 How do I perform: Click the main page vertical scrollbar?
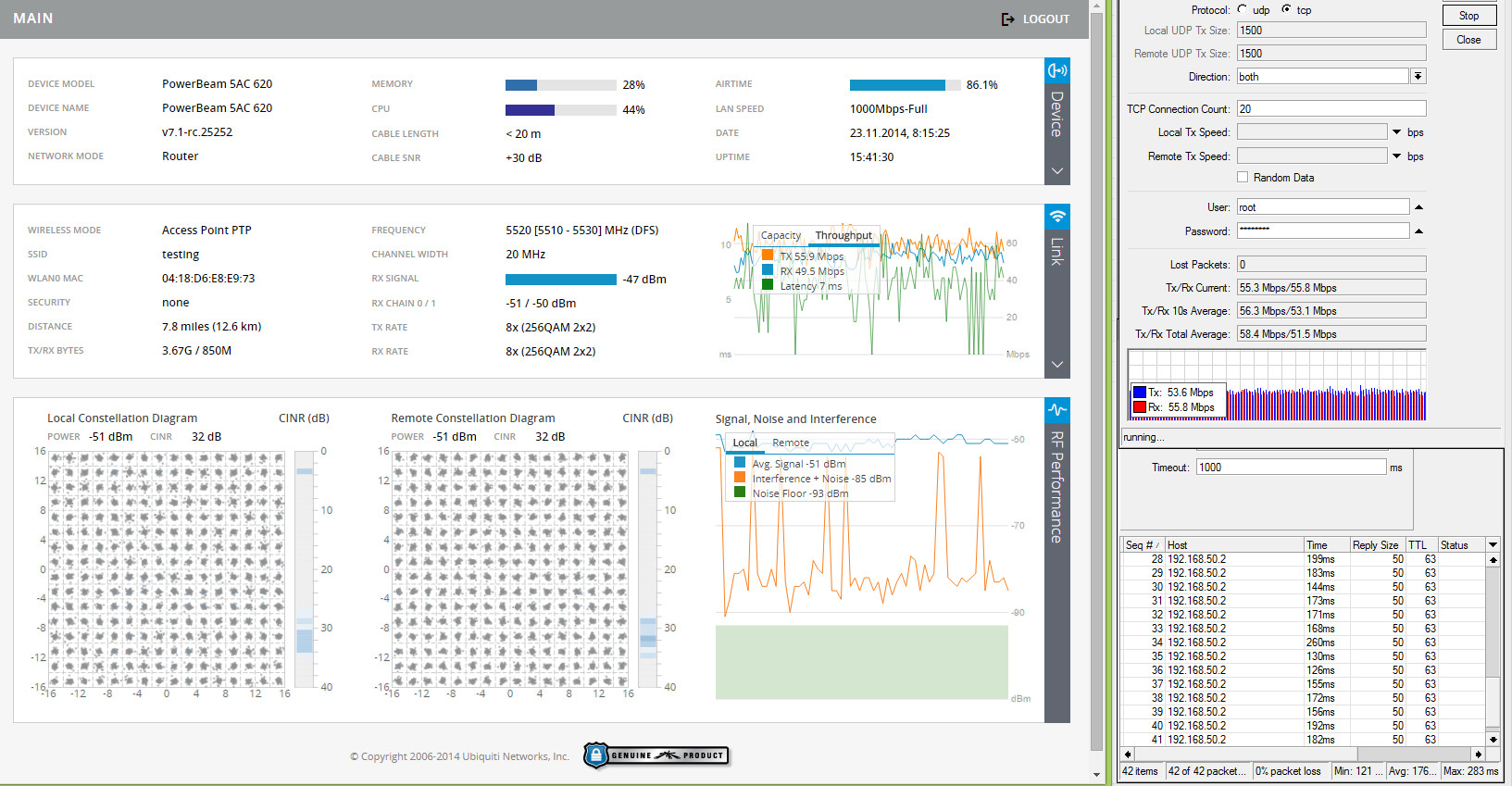click(x=1096, y=370)
